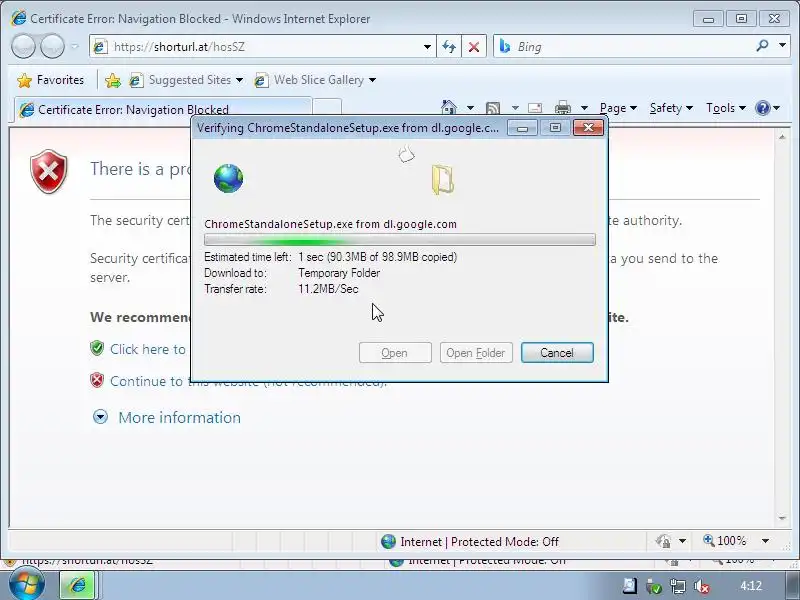Expand the Home button dropdown arrow

(470, 108)
